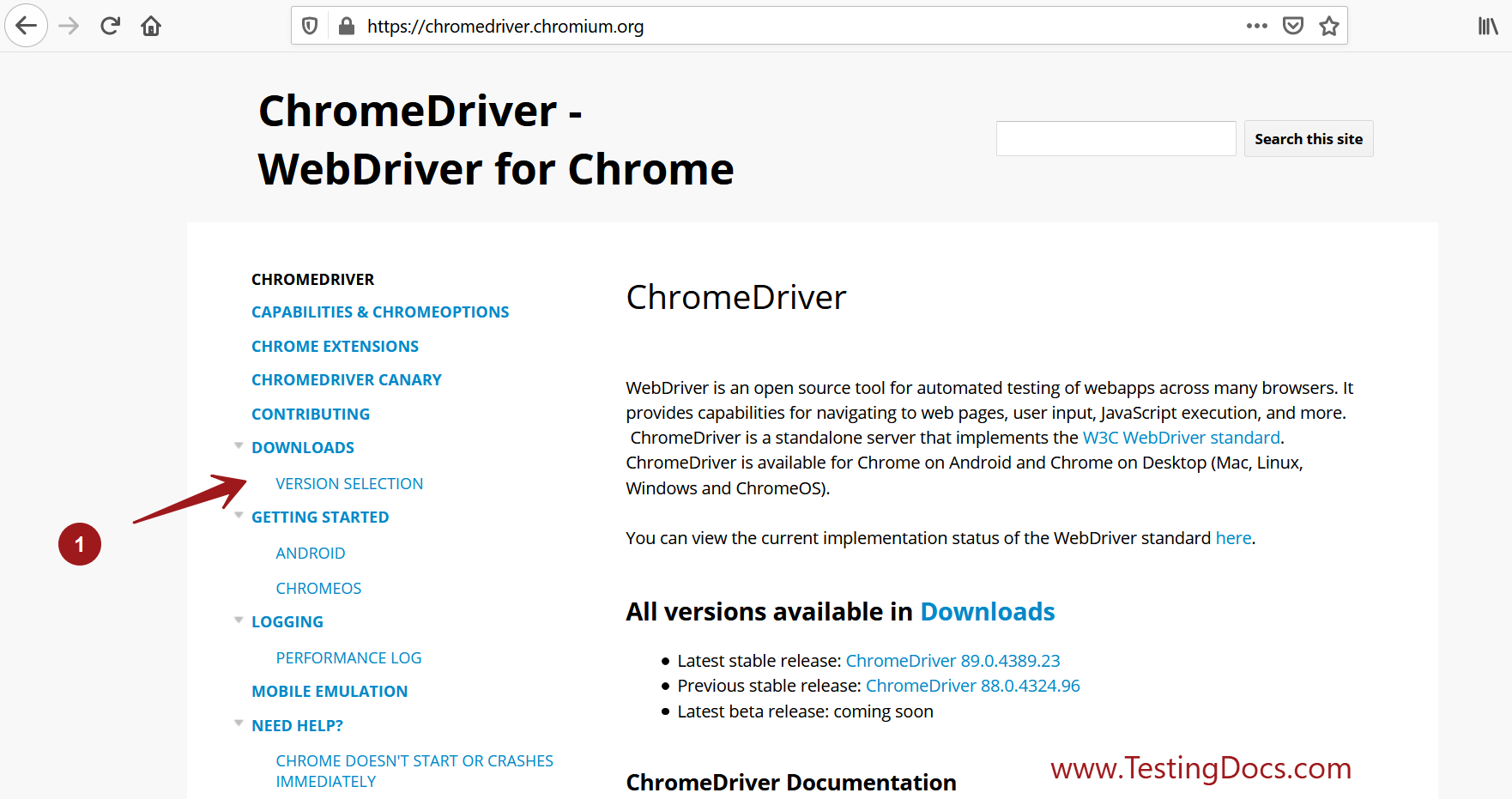
Task: Open the browser home page
Action: coord(151,26)
